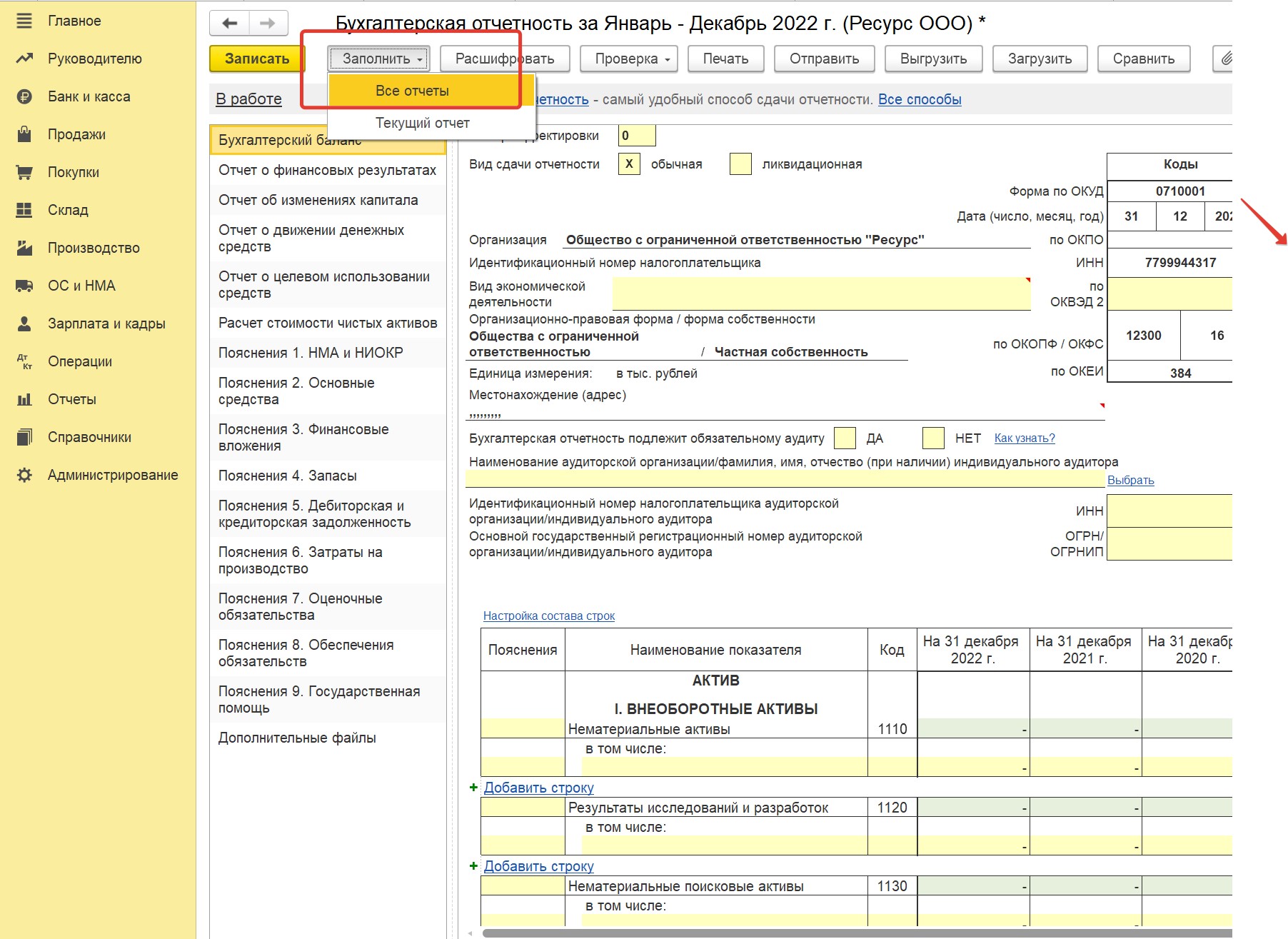Click Добавить строку above Нематериальные поисковые активы row

[x=539, y=865]
